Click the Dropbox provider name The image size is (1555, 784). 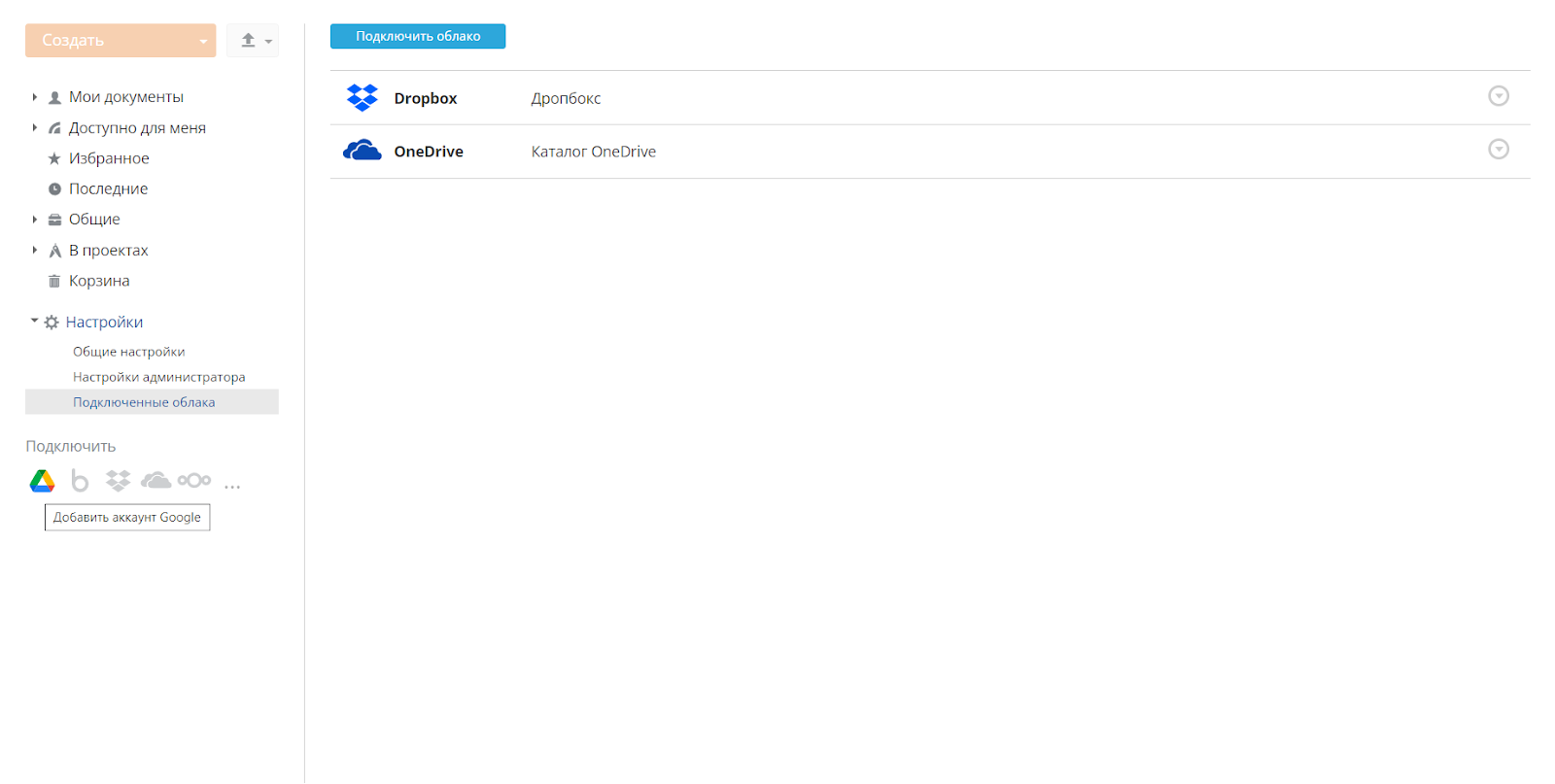pyautogui.click(x=426, y=98)
